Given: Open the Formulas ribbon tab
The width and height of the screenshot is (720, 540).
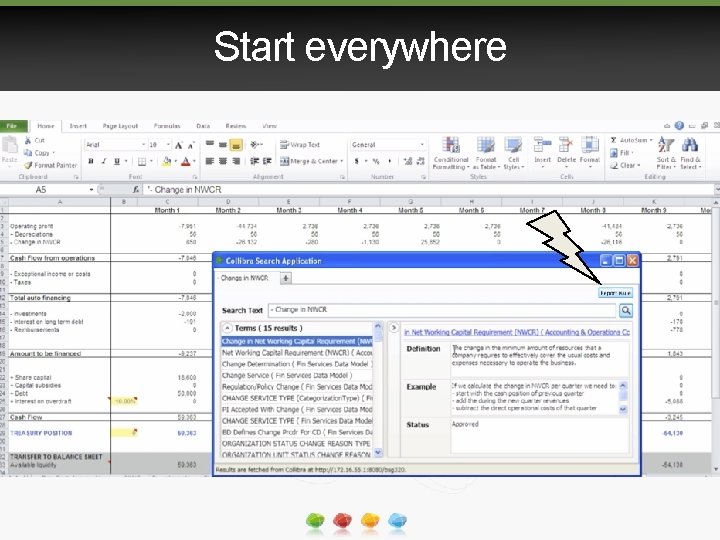Looking at the screenshot, I should (x=167, y=126).
